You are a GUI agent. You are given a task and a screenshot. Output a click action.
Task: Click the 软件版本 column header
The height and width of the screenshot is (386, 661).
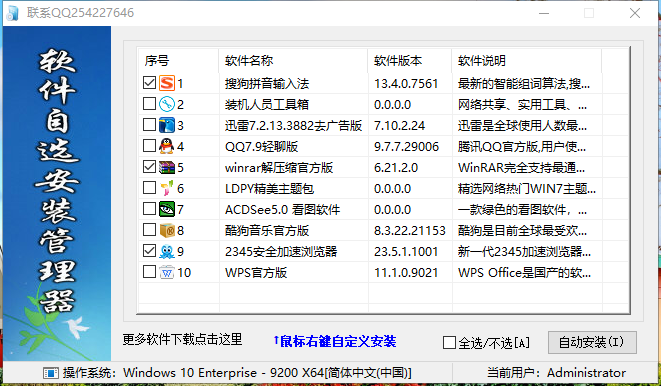409,61
